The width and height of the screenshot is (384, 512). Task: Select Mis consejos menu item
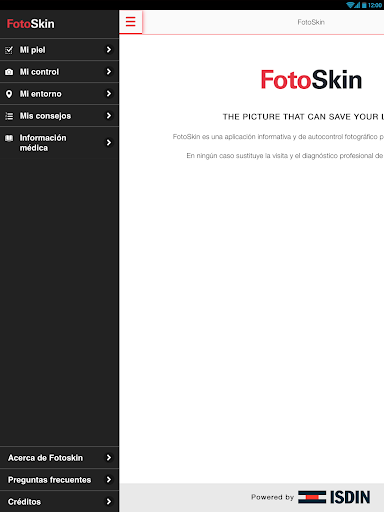tap(59, 116)
